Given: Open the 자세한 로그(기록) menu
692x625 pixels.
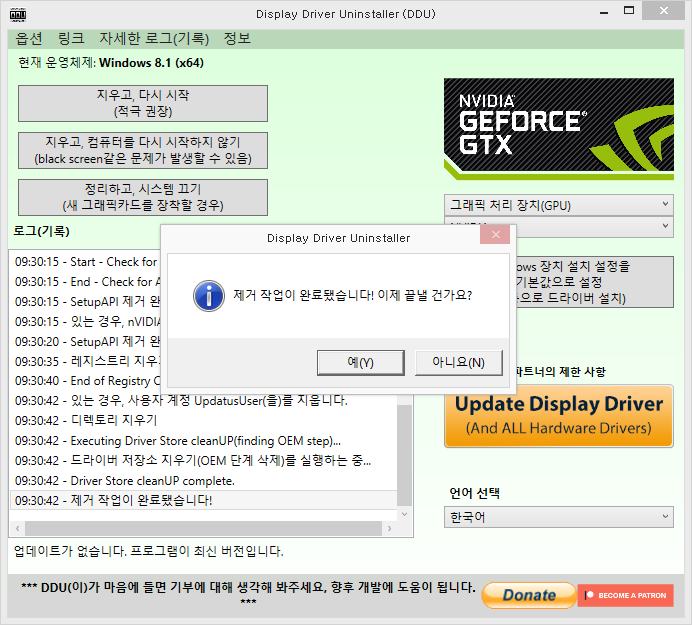Looking at the screenshot, I should tap(154, 39).
